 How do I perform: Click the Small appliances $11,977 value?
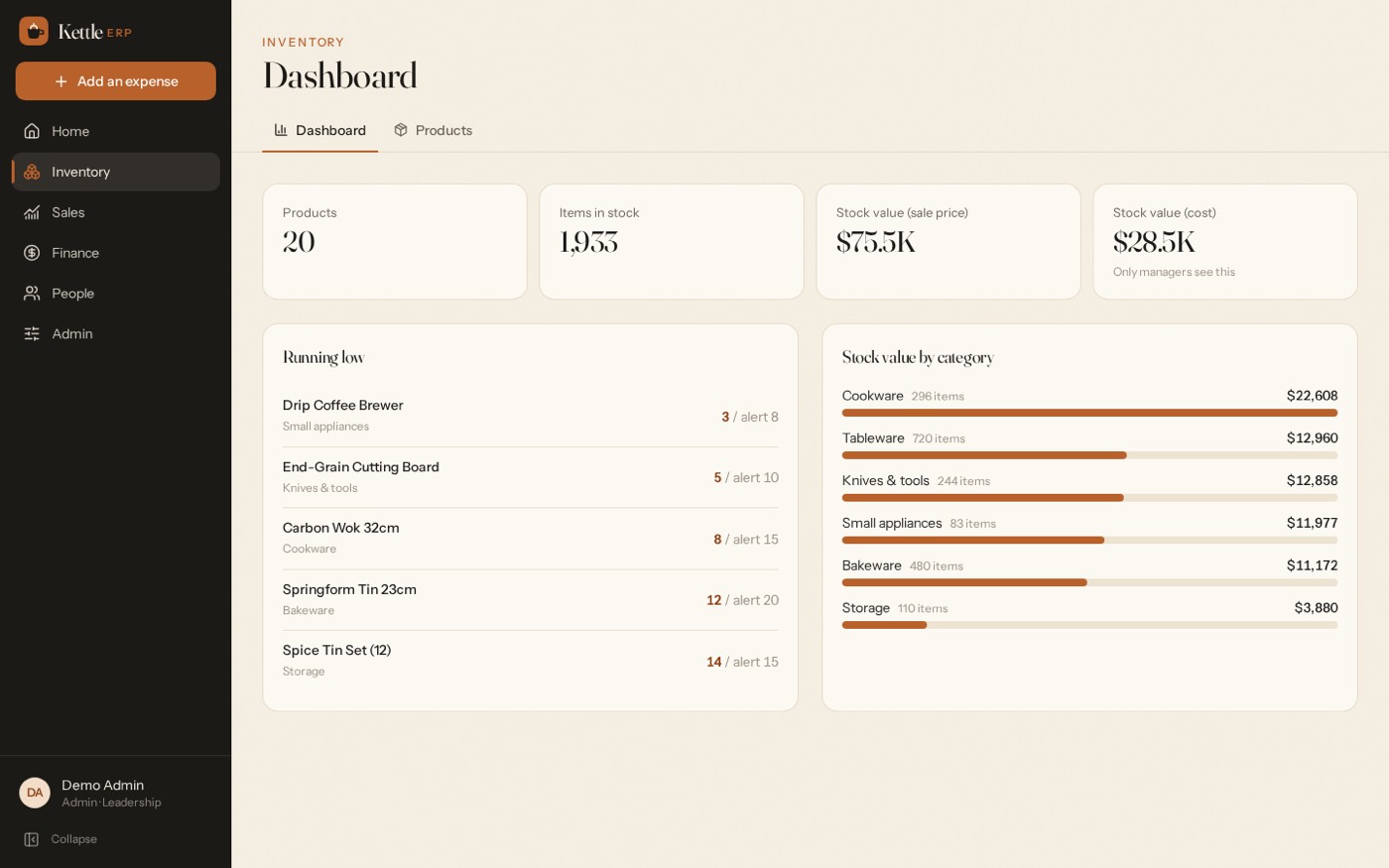(1312, 523)
